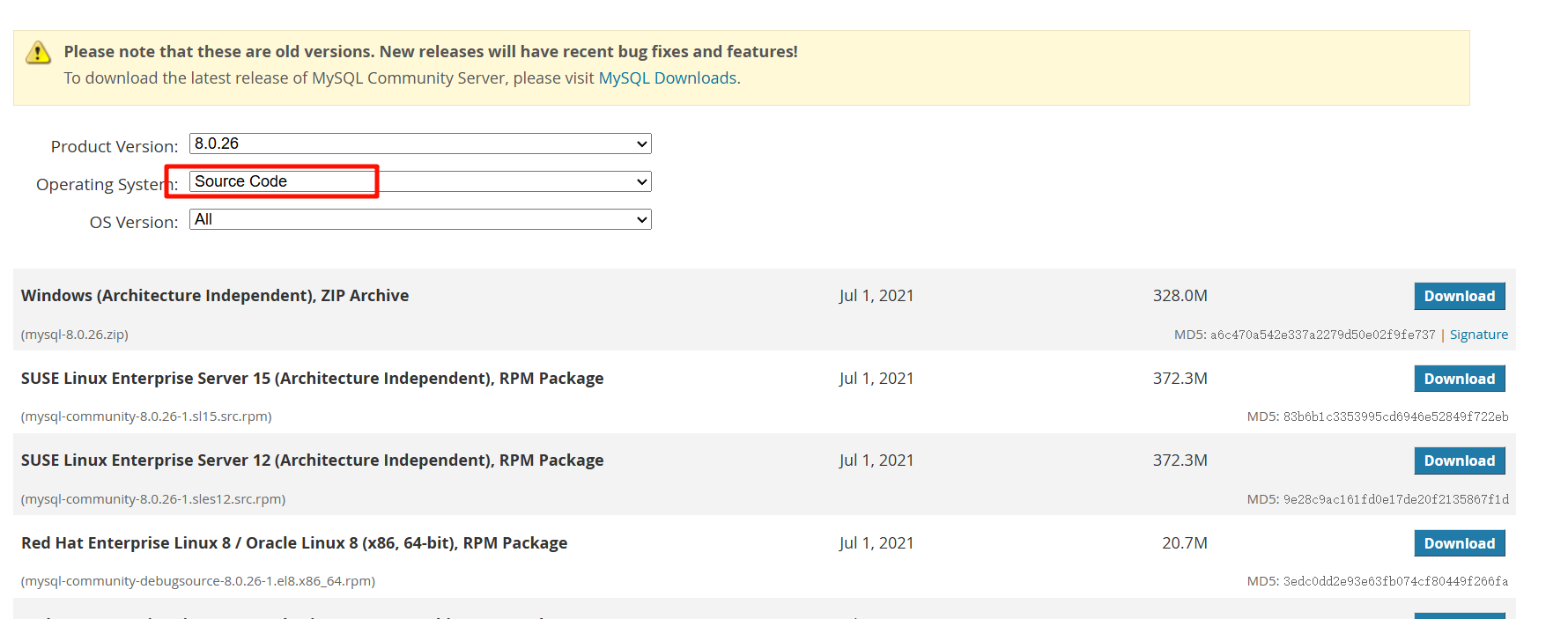Image resolution: width=1568 pixels, height=619 pixels.
Task: Open the Signature link for mysql-8.0.26.zip
Action: tap(1478, 335)
